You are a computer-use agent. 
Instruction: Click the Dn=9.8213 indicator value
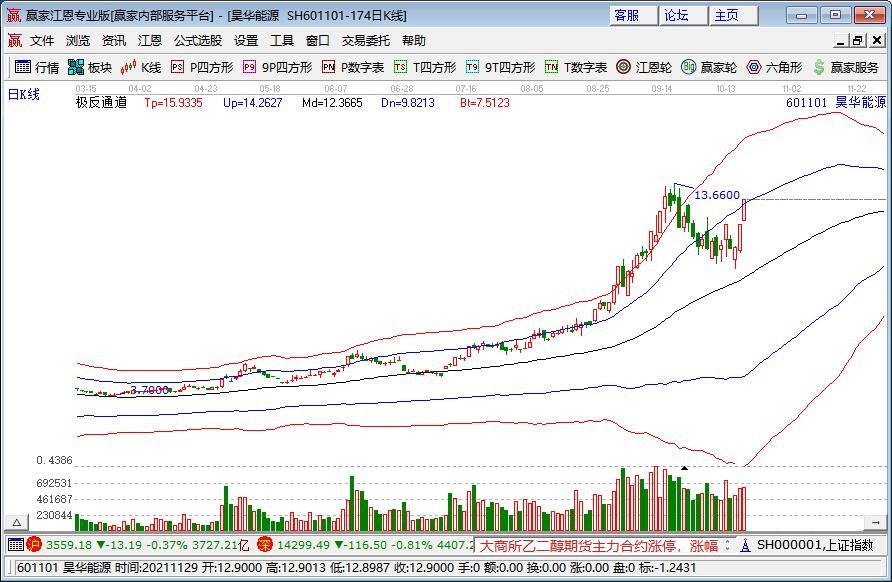[x=408, y=103]
